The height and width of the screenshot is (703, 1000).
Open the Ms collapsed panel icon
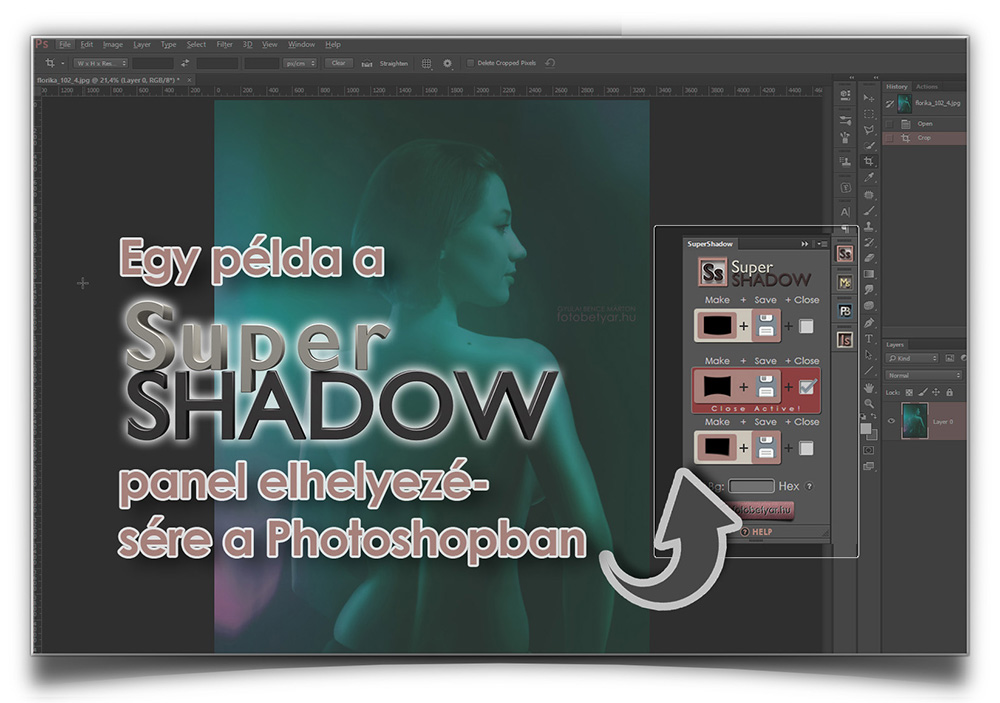[845, 283]
